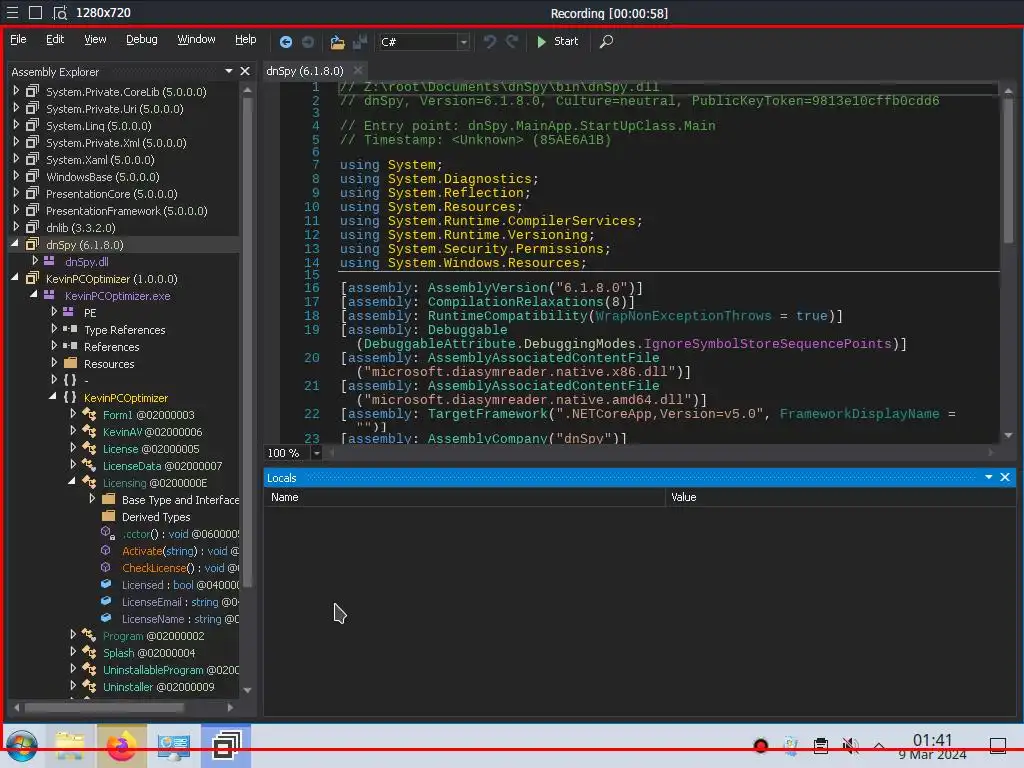Open the C# language dropdown
This screenshot has height=768, width=1024.
(464, 42)
